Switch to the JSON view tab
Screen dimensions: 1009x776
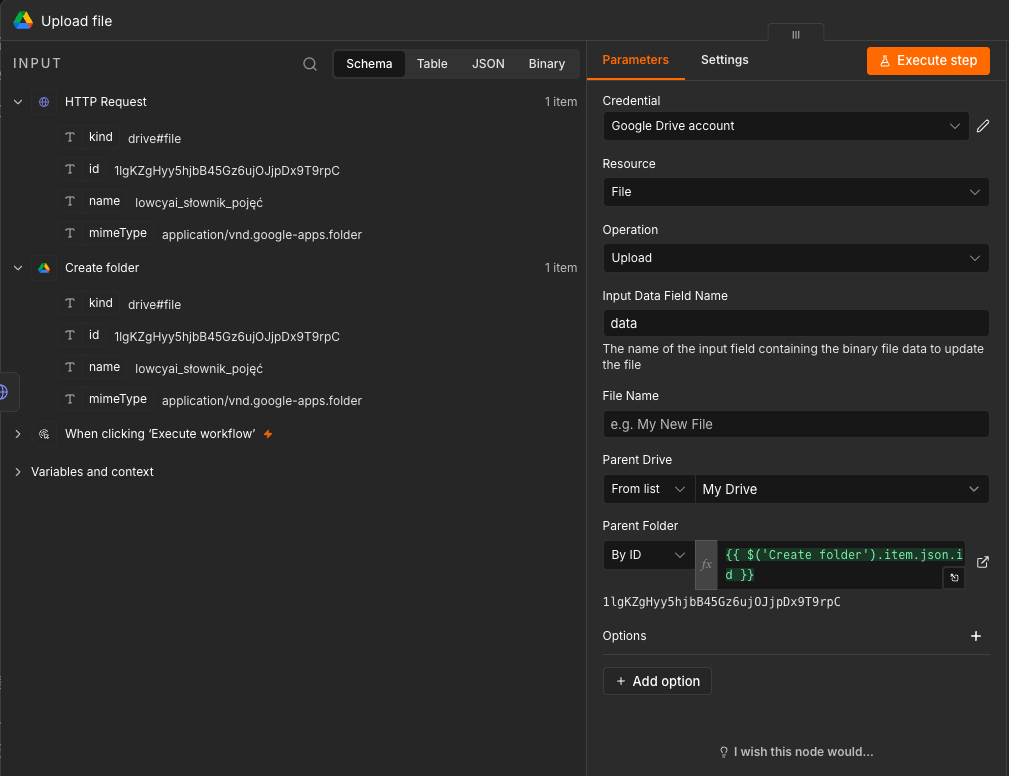tap(488, 64)
